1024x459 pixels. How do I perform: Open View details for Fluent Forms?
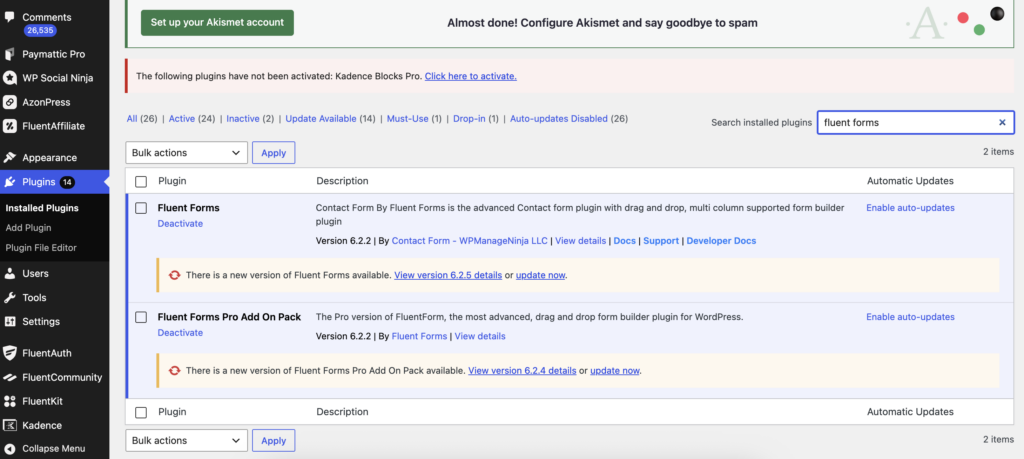(581, 240)
